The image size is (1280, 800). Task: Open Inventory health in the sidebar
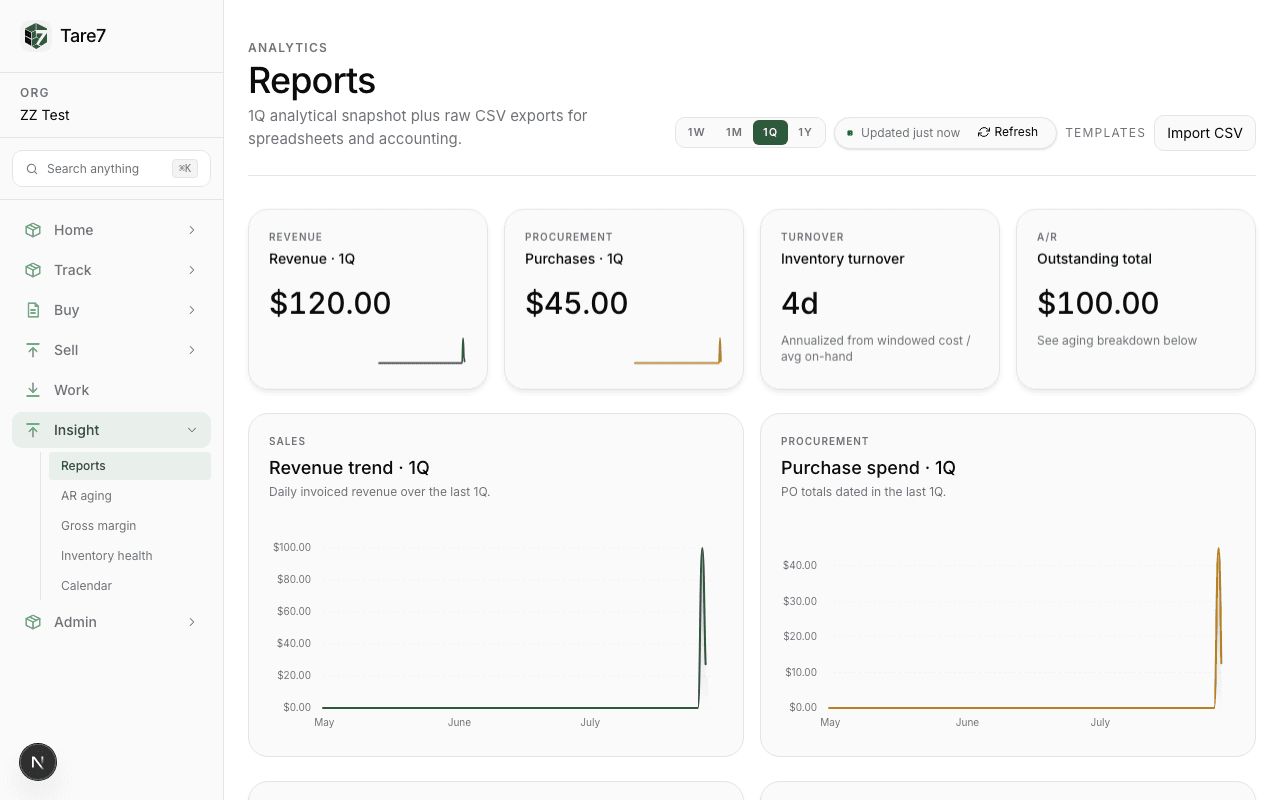coord(130,556)
